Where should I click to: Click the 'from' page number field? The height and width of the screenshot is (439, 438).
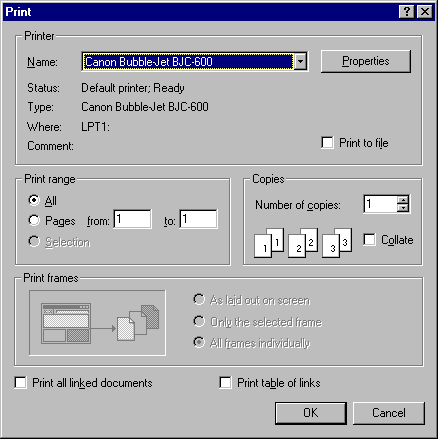pyautogui.click(x=132, y=219)
